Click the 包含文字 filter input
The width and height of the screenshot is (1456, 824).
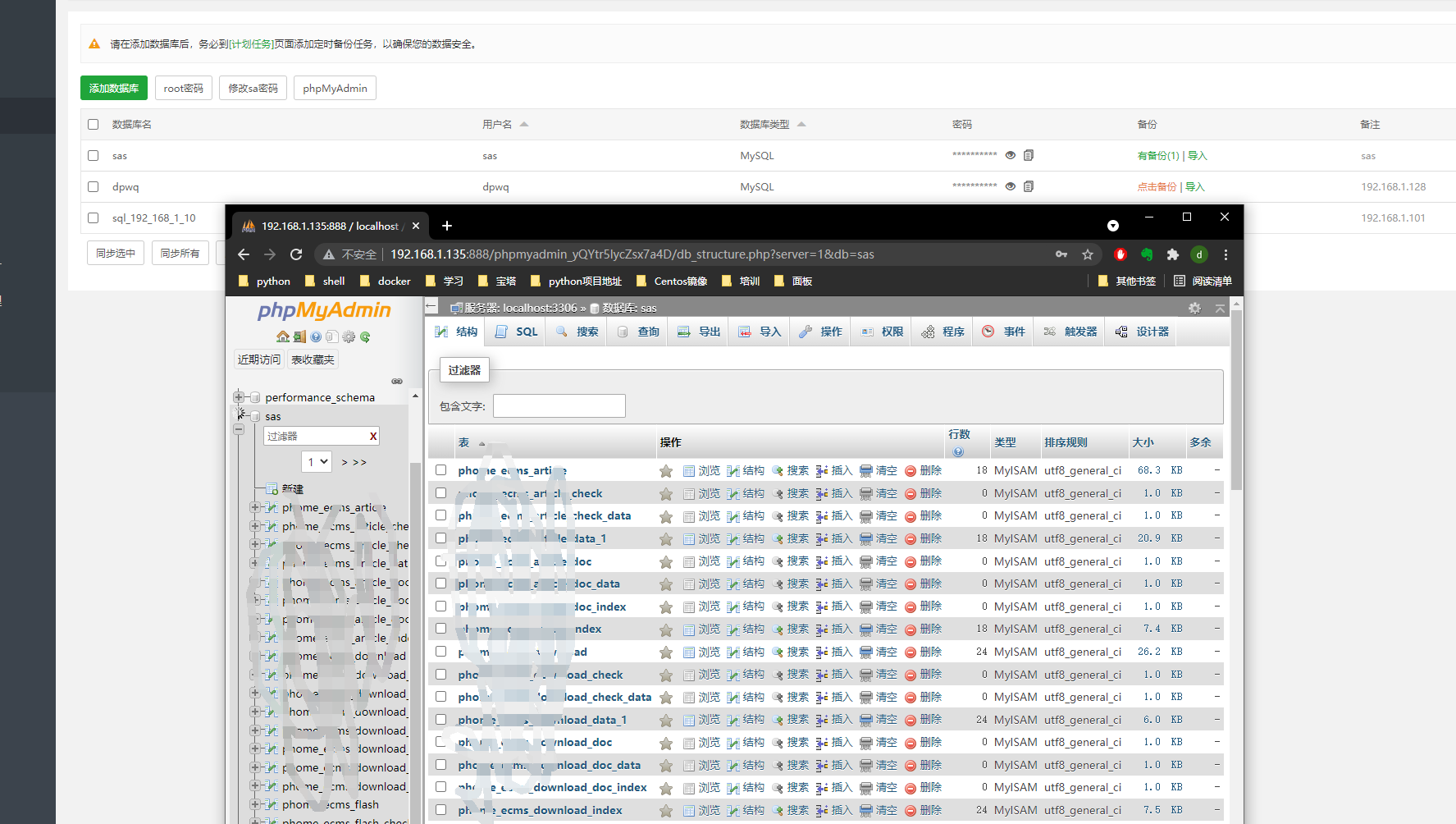(x=559, y=405)
